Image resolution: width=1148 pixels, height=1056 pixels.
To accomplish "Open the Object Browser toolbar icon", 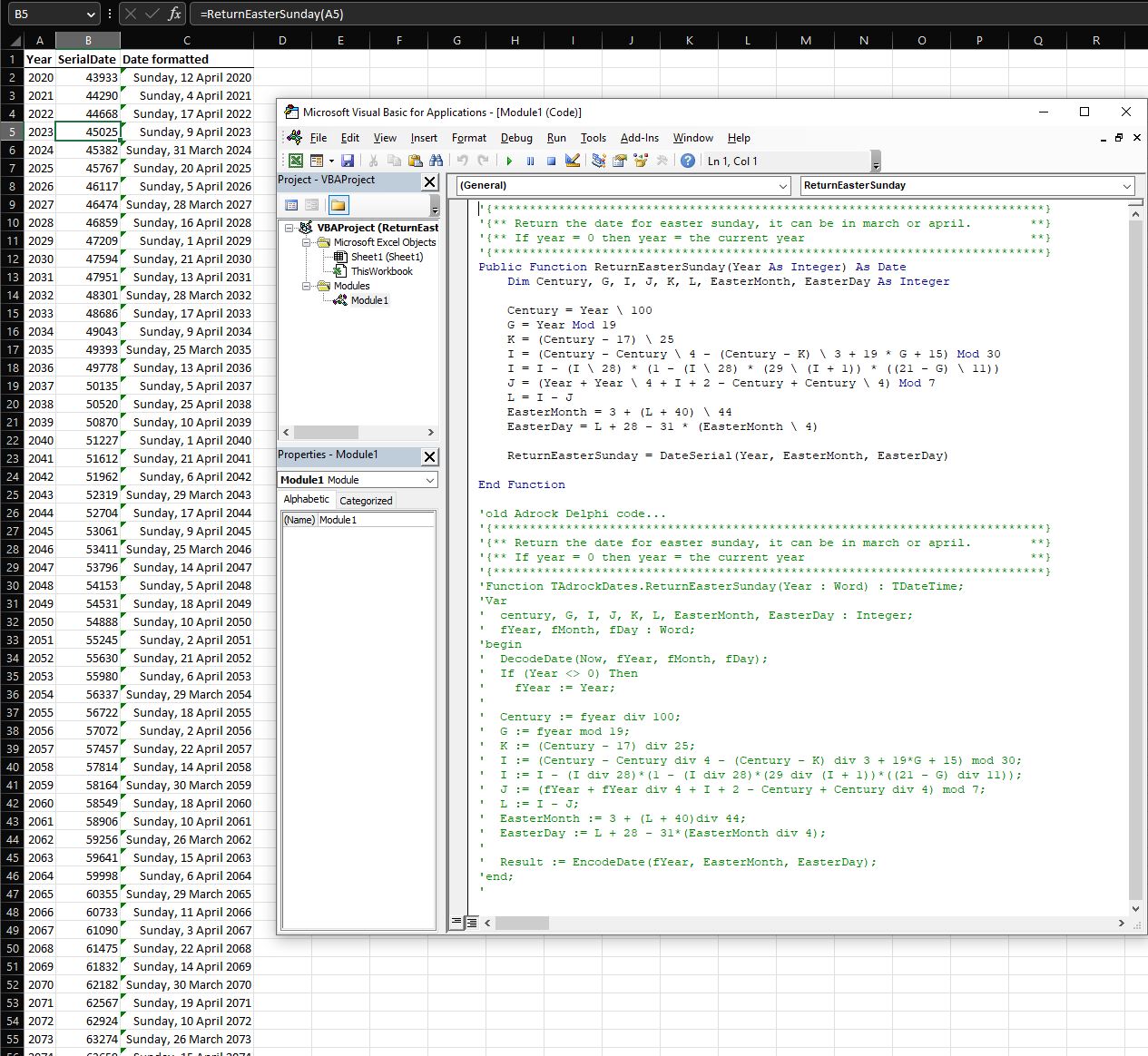I will (x=642, y=161).
